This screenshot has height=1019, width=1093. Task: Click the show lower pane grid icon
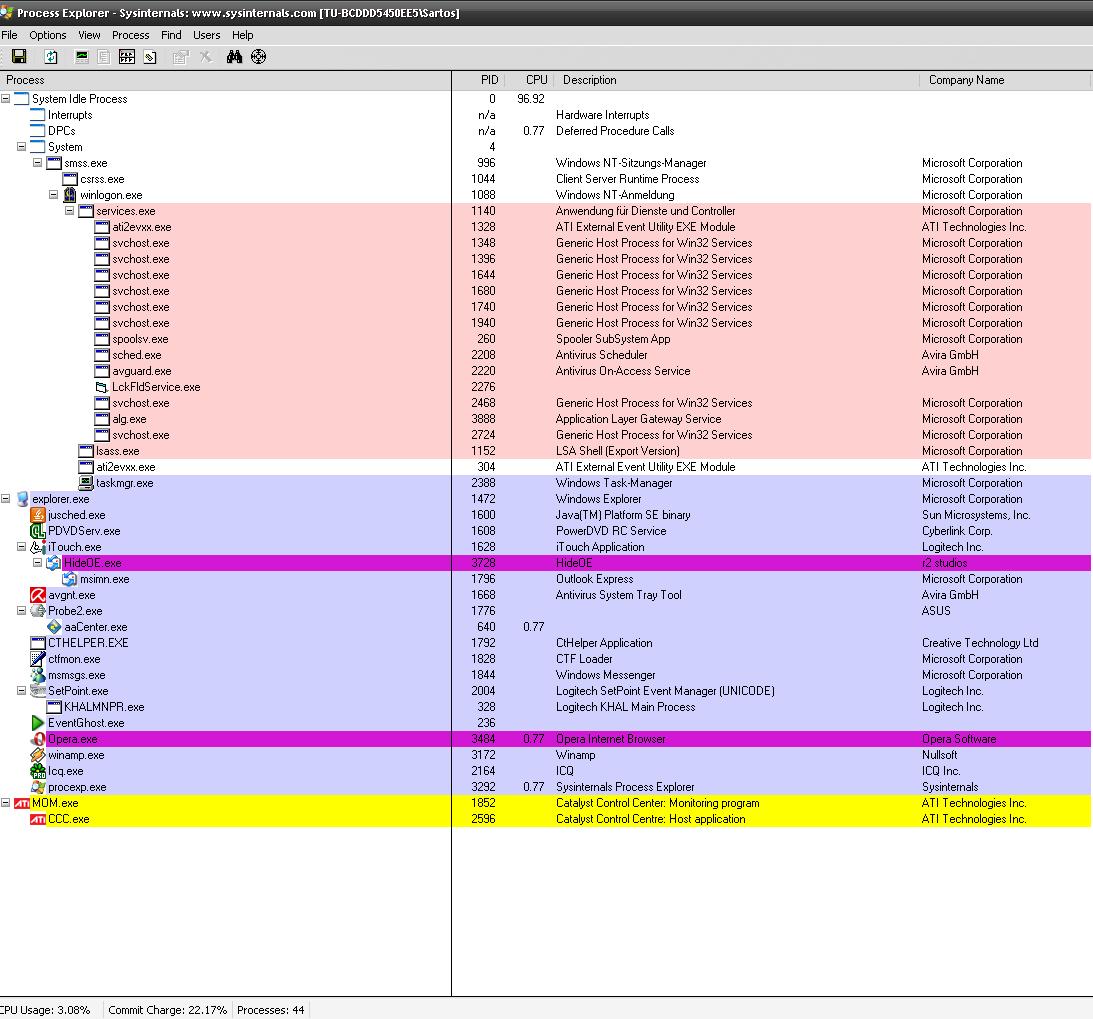point(127,56)
